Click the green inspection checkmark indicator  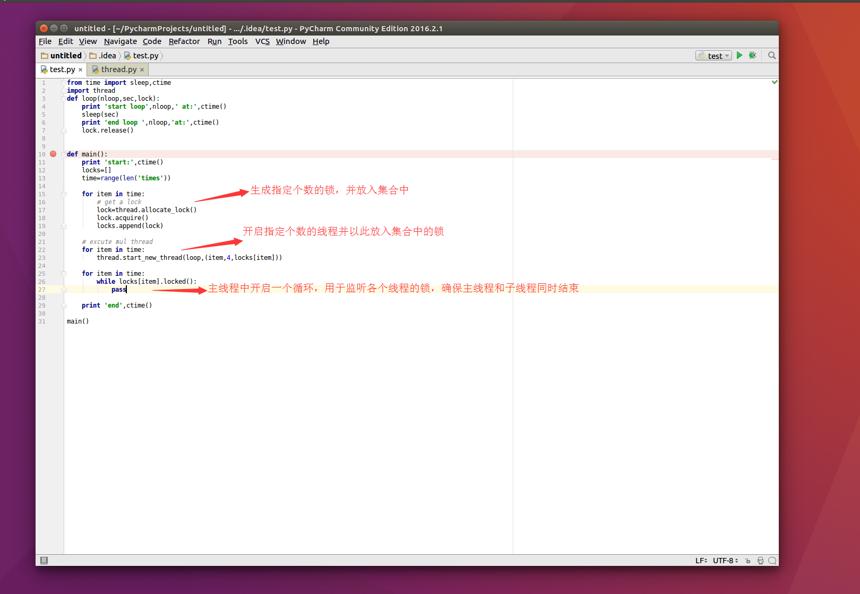[774, 82]
